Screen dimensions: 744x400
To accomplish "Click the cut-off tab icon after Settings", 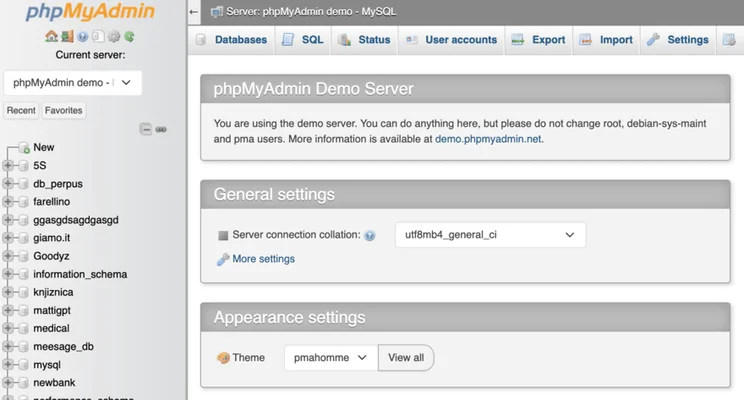I will pos(729,40).
